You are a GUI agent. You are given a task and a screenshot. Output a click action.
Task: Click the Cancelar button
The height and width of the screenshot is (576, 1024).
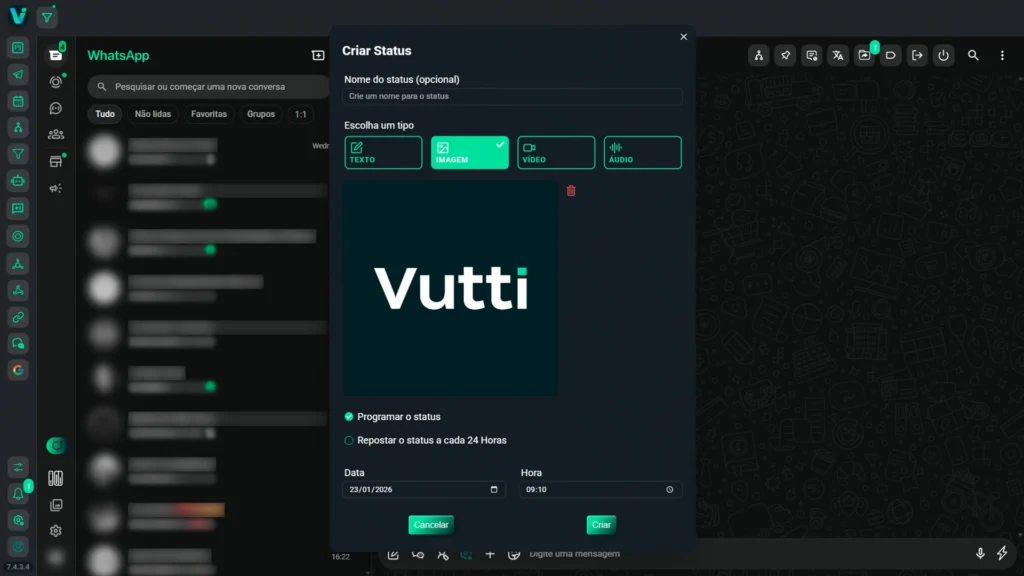pyautogui.click(x=431, y=525)
